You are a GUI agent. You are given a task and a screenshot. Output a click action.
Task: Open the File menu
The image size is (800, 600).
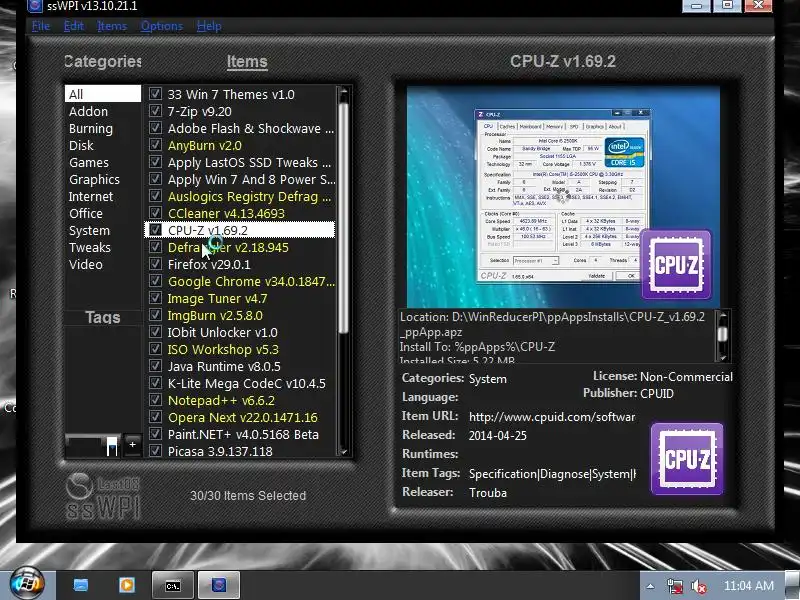tap(40, 26)
